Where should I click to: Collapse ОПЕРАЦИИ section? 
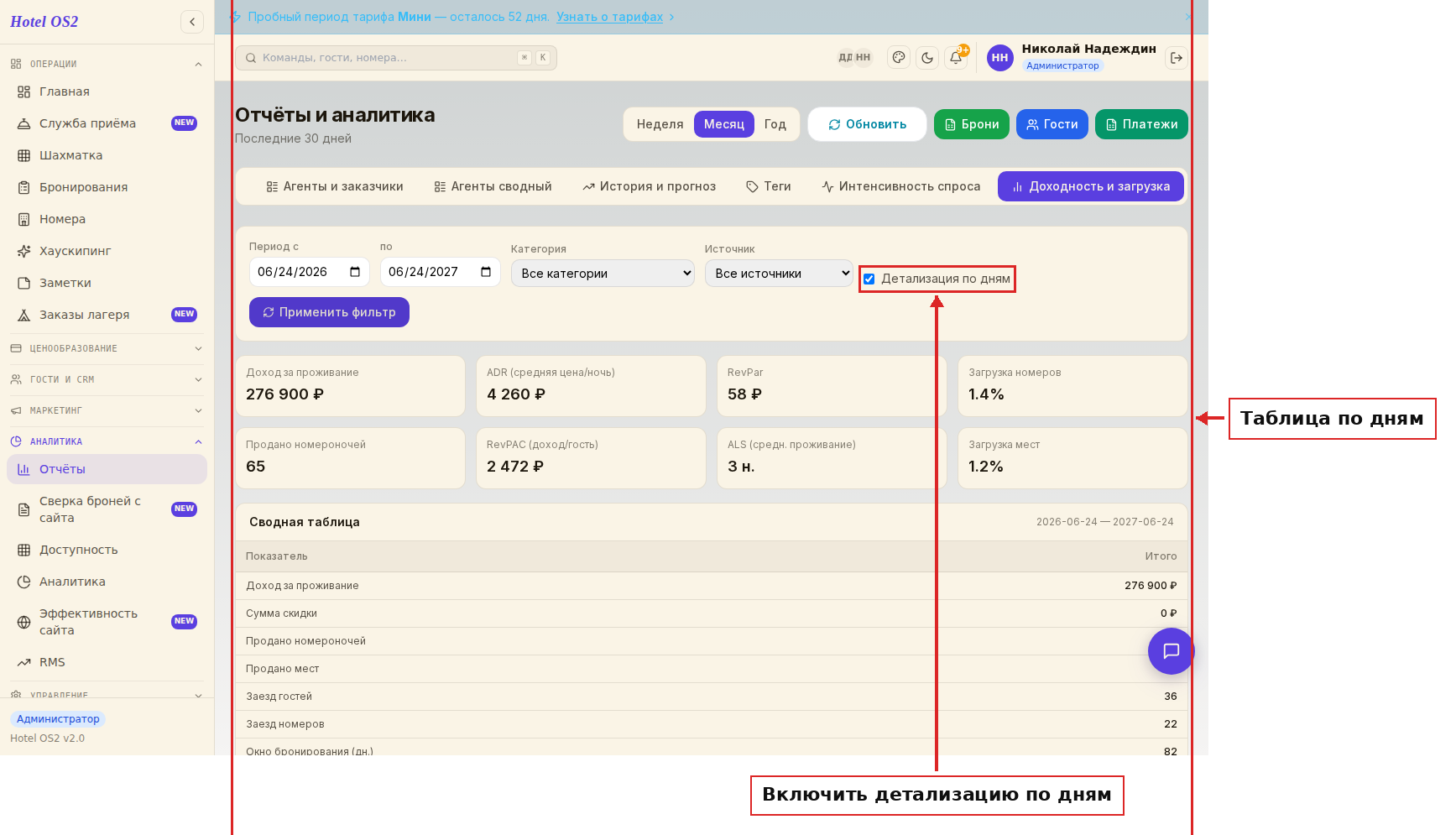pos(107,64)
